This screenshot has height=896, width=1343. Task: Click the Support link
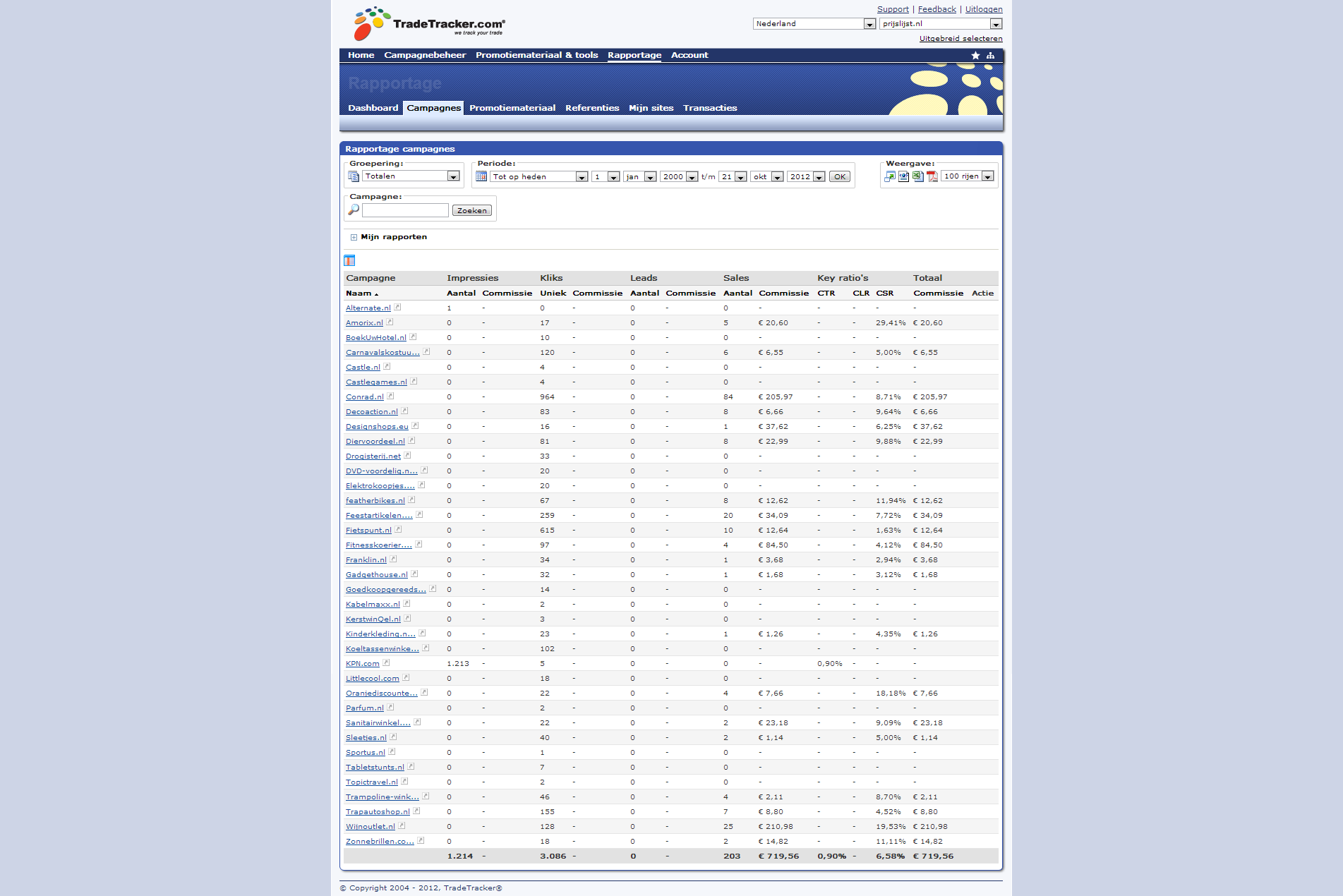[893, 9]
